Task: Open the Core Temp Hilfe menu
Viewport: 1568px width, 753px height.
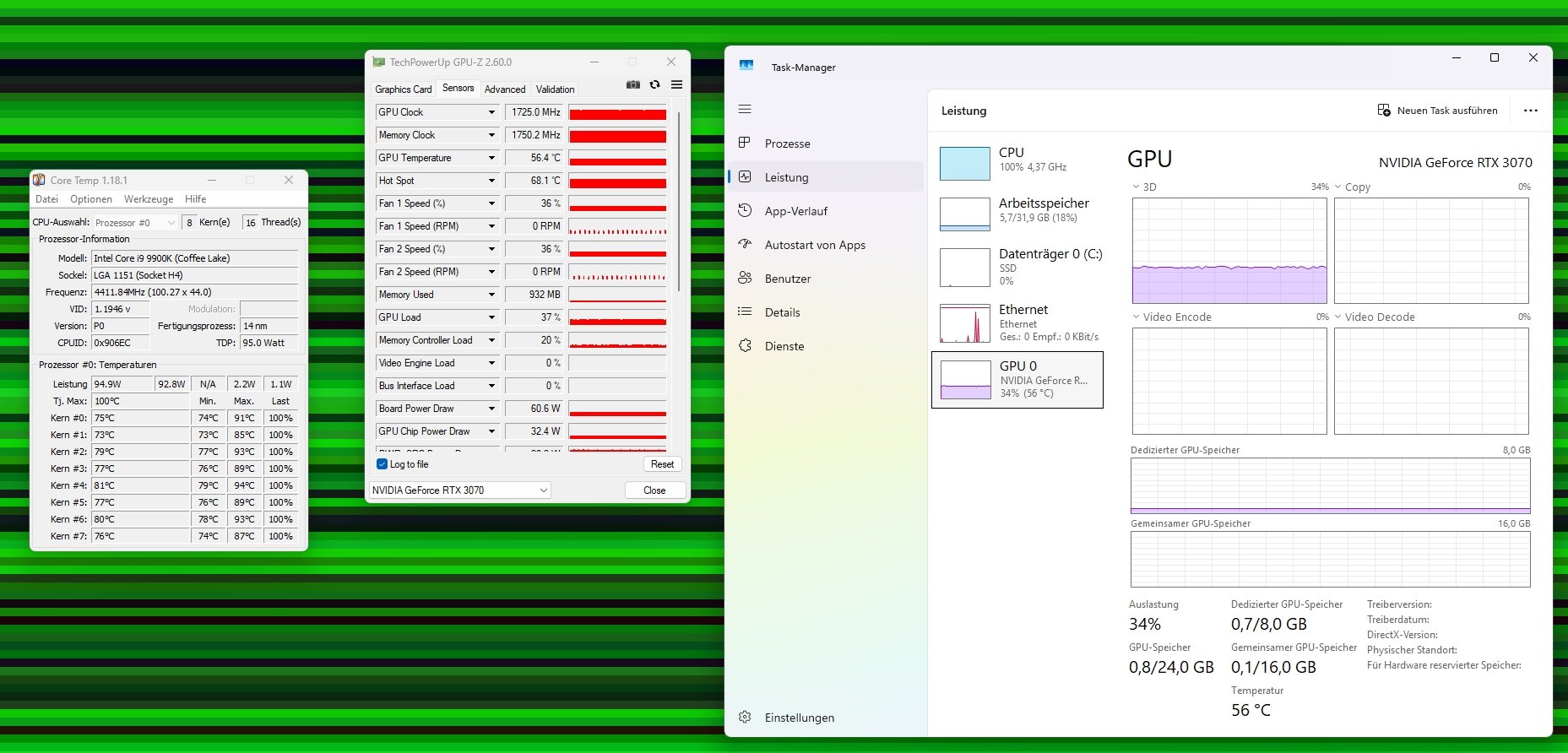Action: click(196, 199)
